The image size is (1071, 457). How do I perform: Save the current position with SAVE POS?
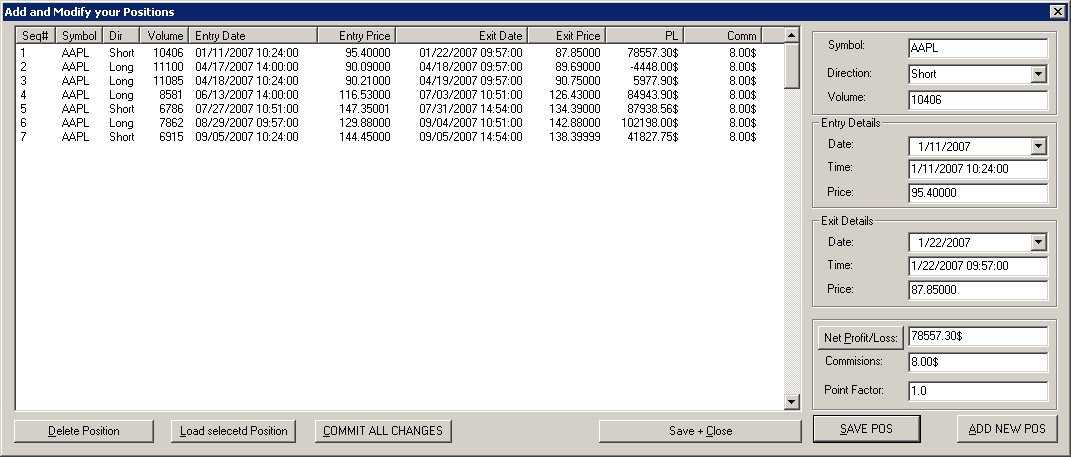tap(866, 429)
